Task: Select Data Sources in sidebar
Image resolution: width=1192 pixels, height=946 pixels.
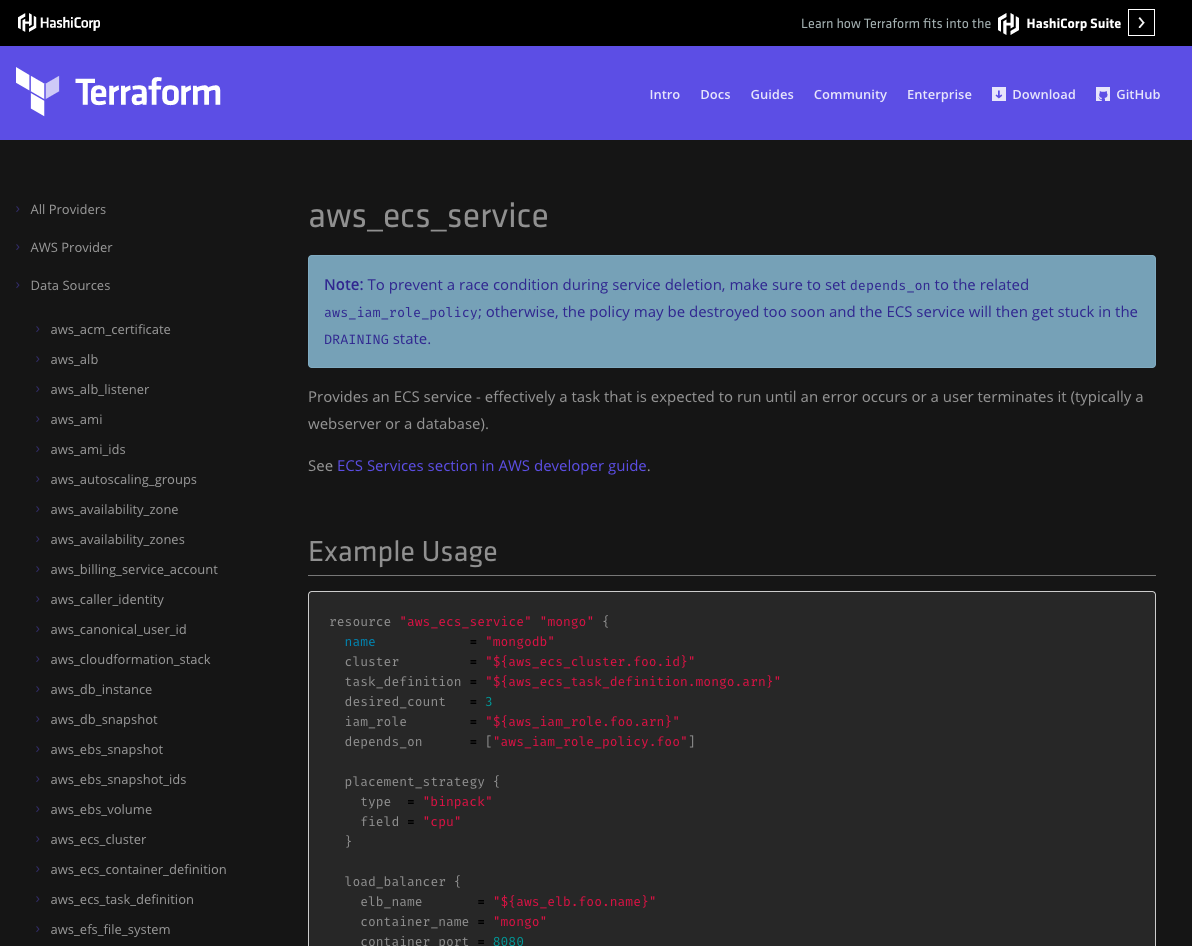Action: pyautogui.click(x=70, y=285)
